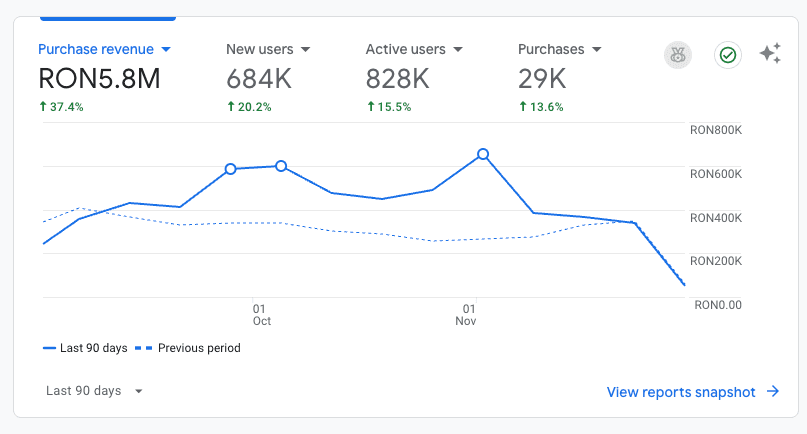Click the RON5.8M revenue value

pos(99,79)
